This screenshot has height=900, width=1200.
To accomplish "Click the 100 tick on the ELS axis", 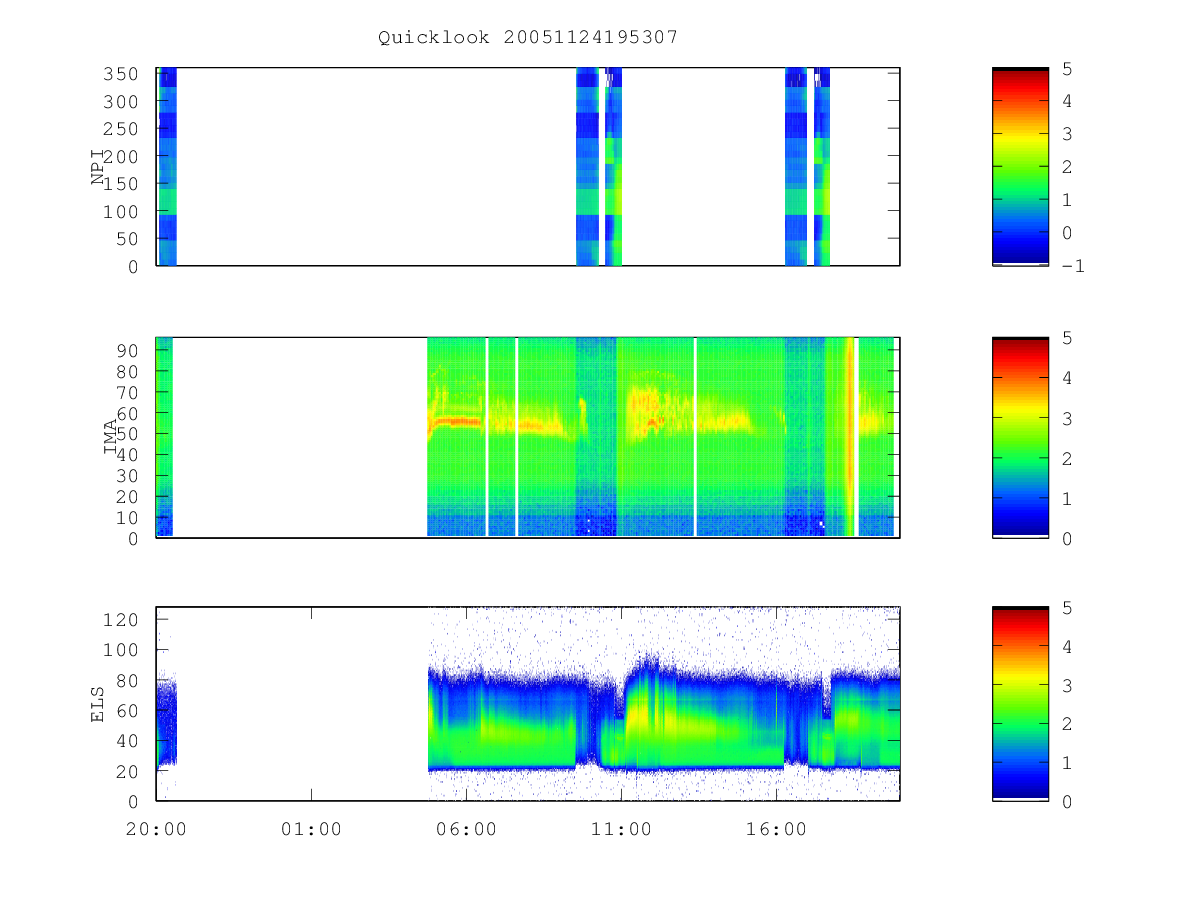I will point(121,649).
